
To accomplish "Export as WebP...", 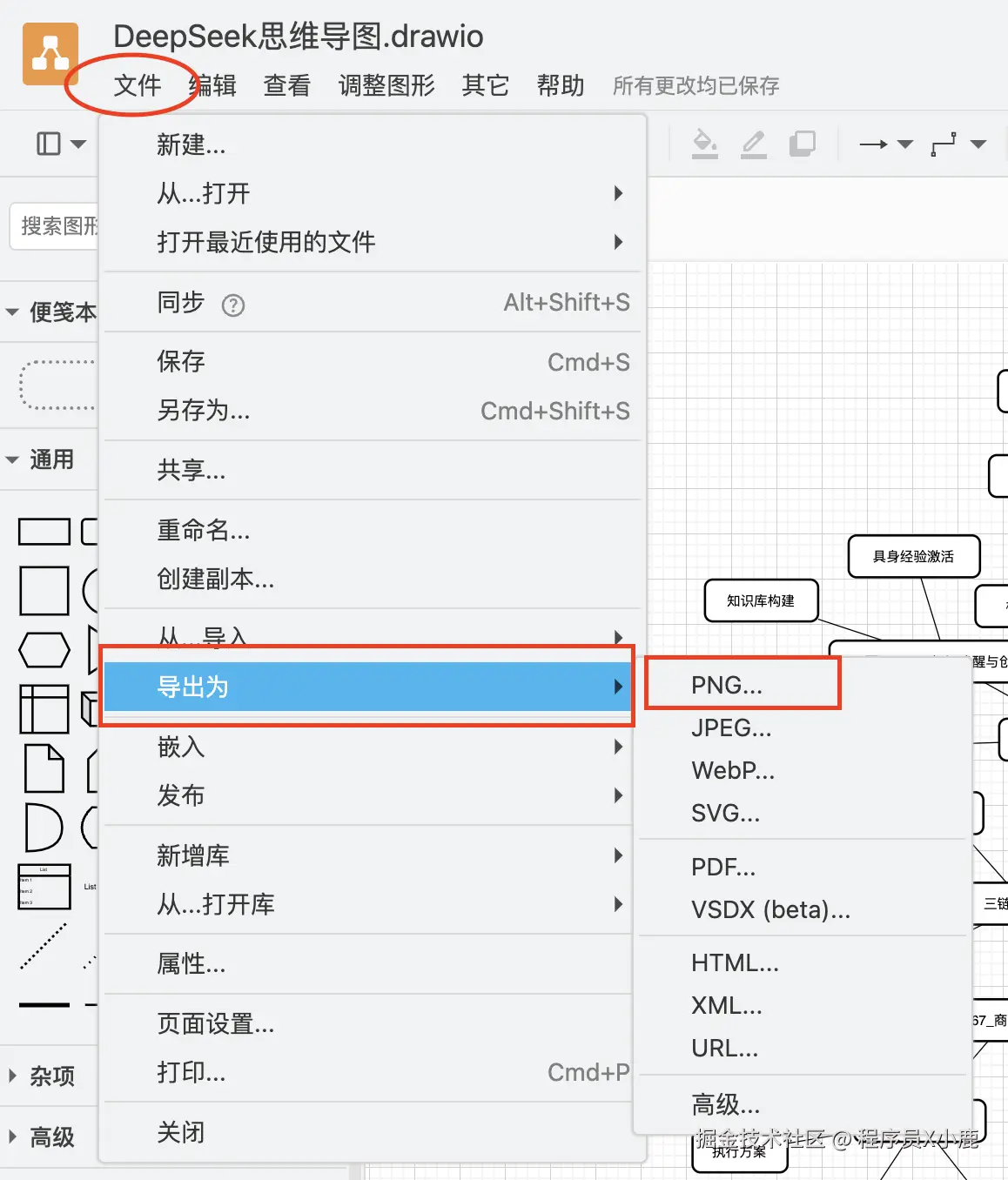I will tap(803, 770).
